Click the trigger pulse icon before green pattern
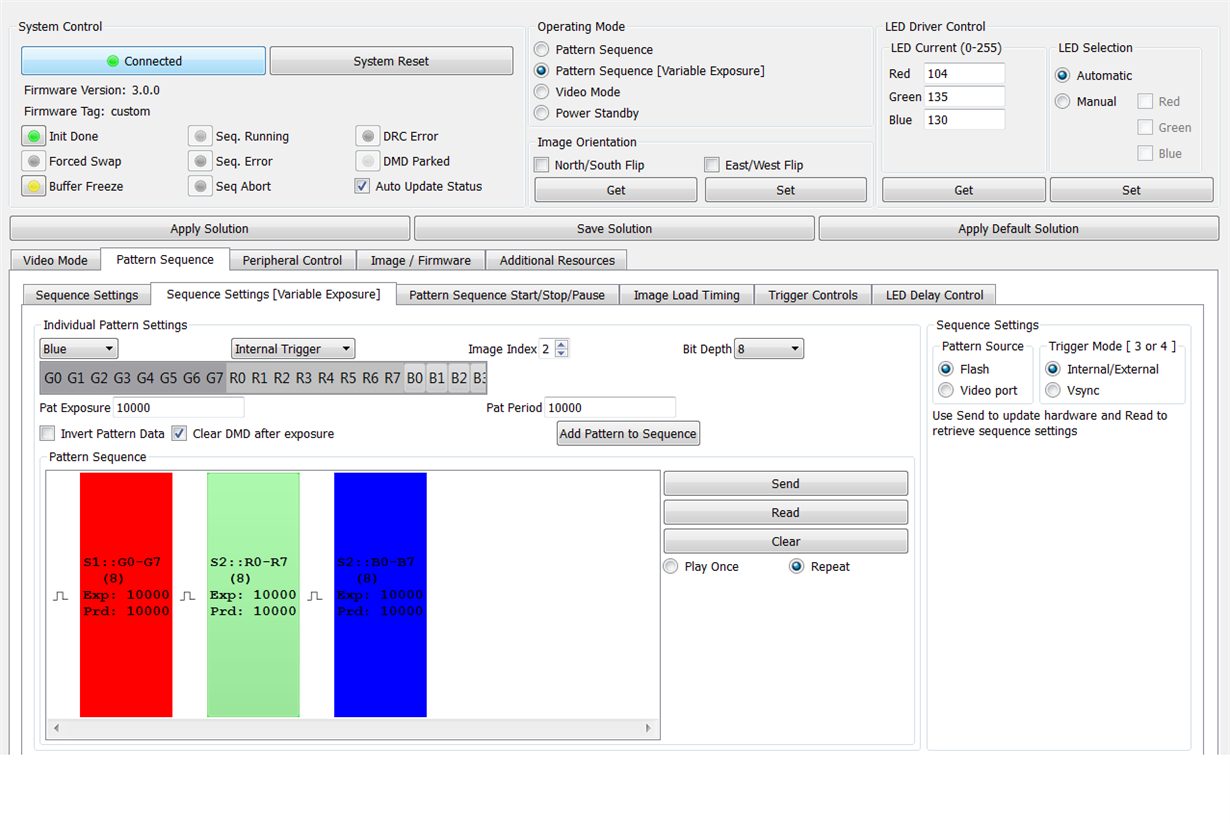 188,595
